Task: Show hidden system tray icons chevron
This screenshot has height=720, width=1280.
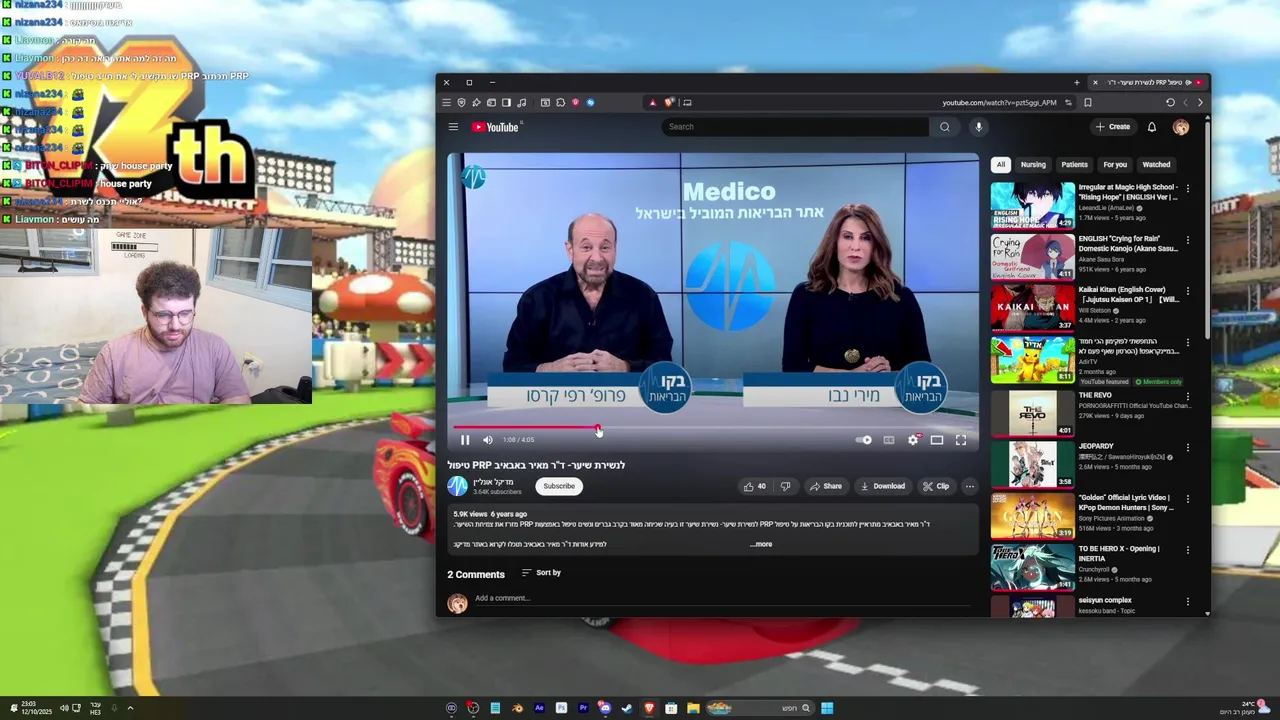Action: (130, 708)
